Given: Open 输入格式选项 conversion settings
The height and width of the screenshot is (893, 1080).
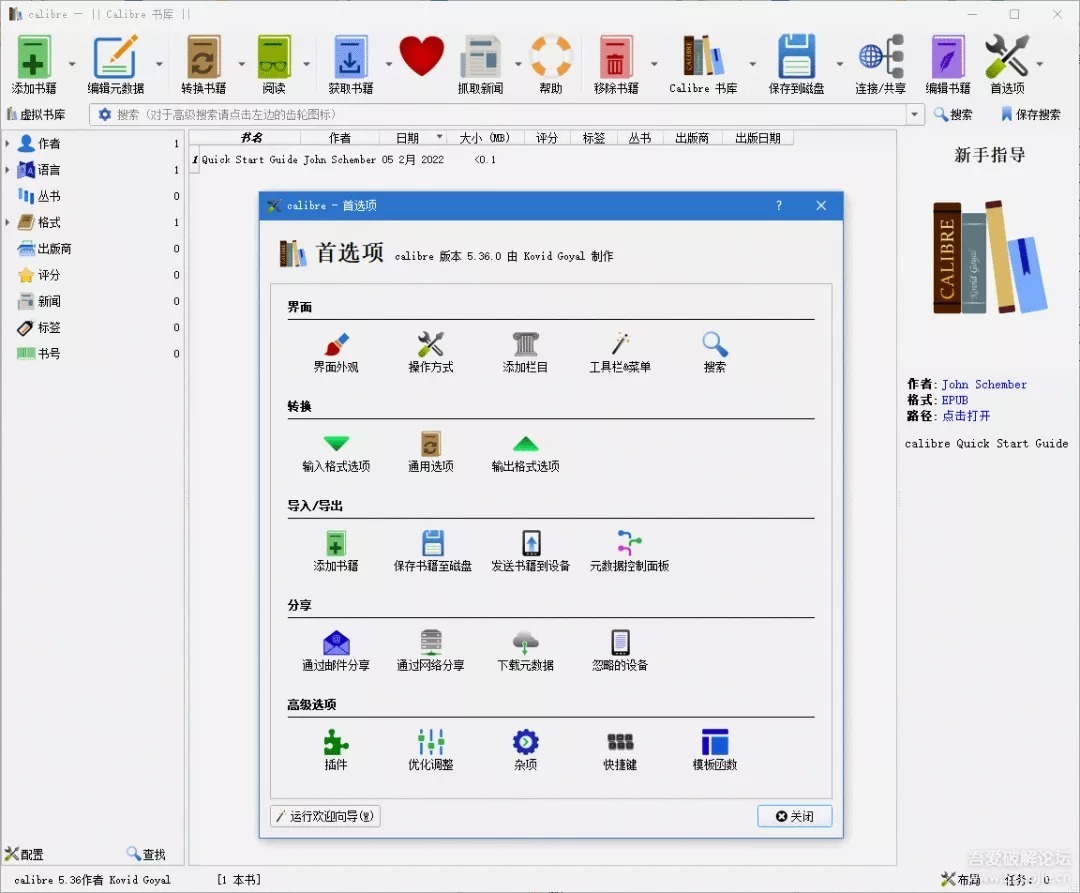Looking at the screenshot, I should point(336,452).
